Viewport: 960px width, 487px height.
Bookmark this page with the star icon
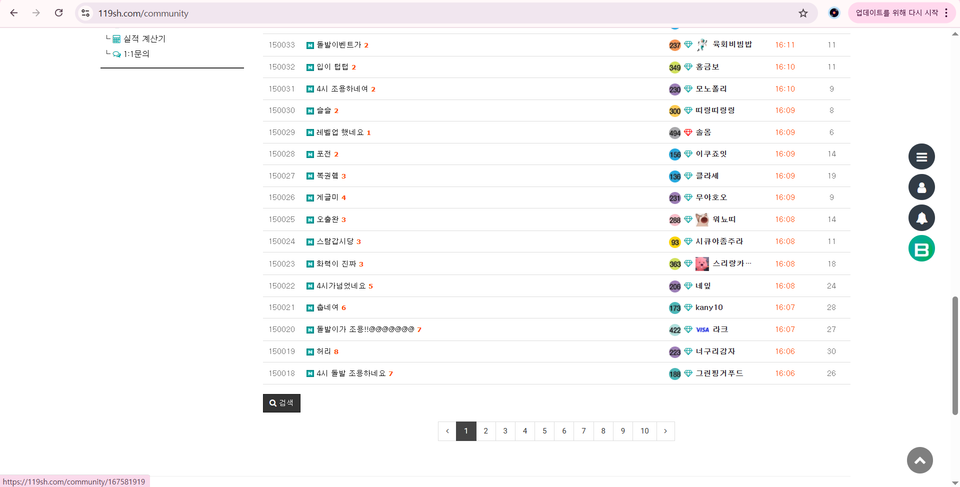[803, 13]
